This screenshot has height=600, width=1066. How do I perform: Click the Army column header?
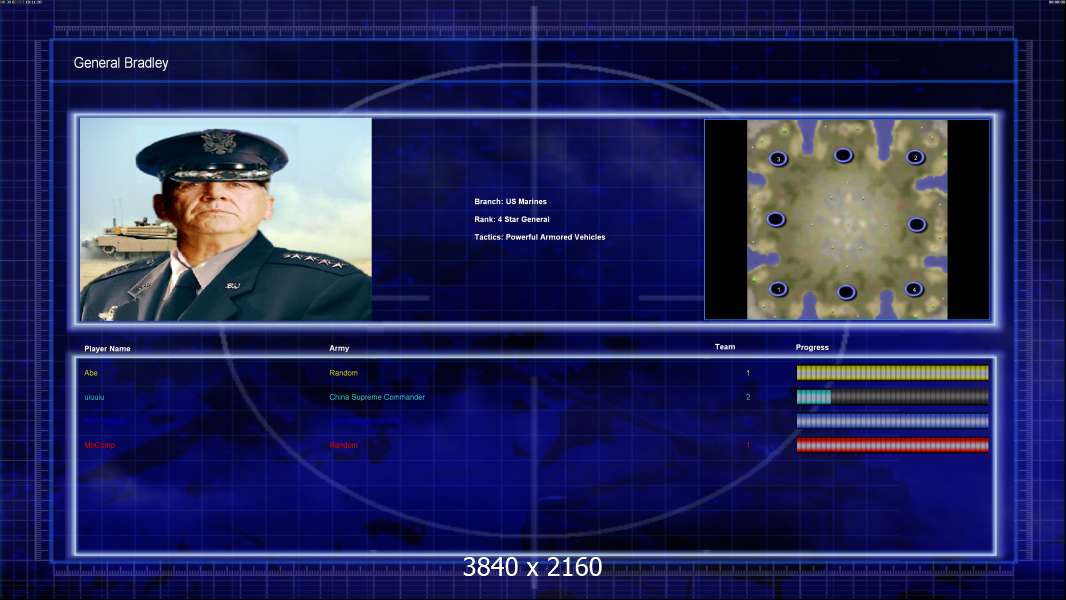[339, 348]
